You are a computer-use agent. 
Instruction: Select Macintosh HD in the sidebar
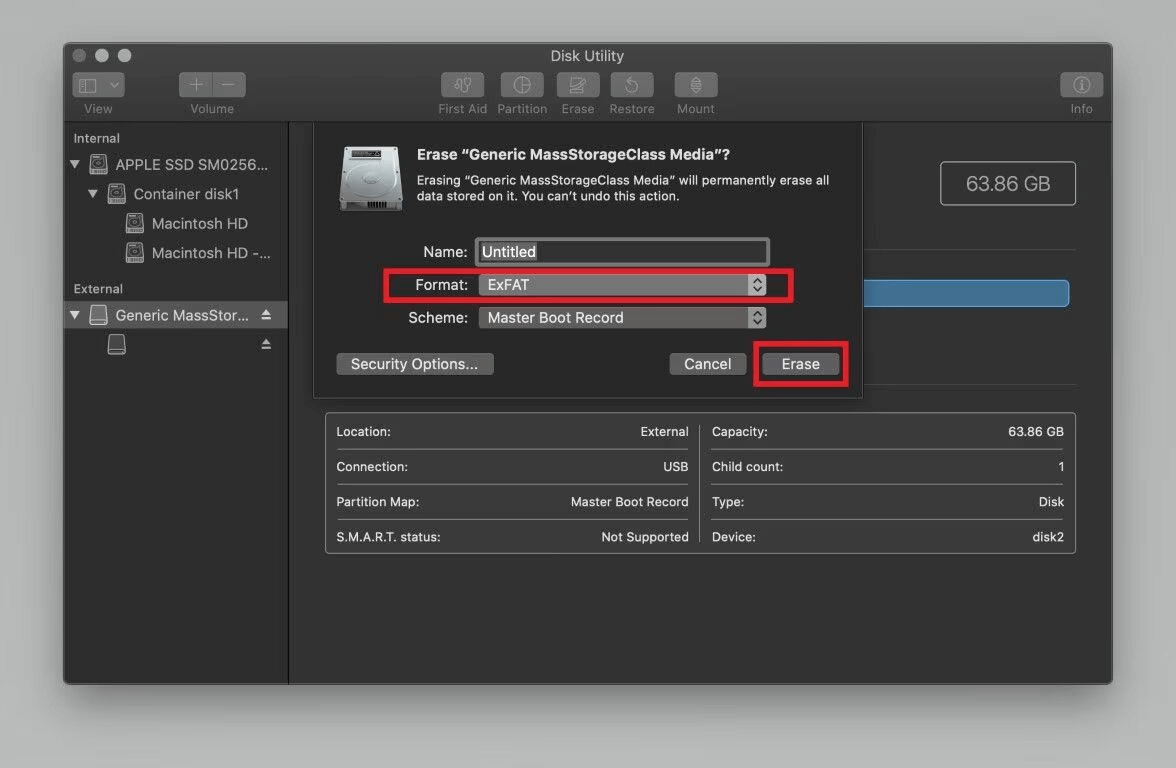199,223
